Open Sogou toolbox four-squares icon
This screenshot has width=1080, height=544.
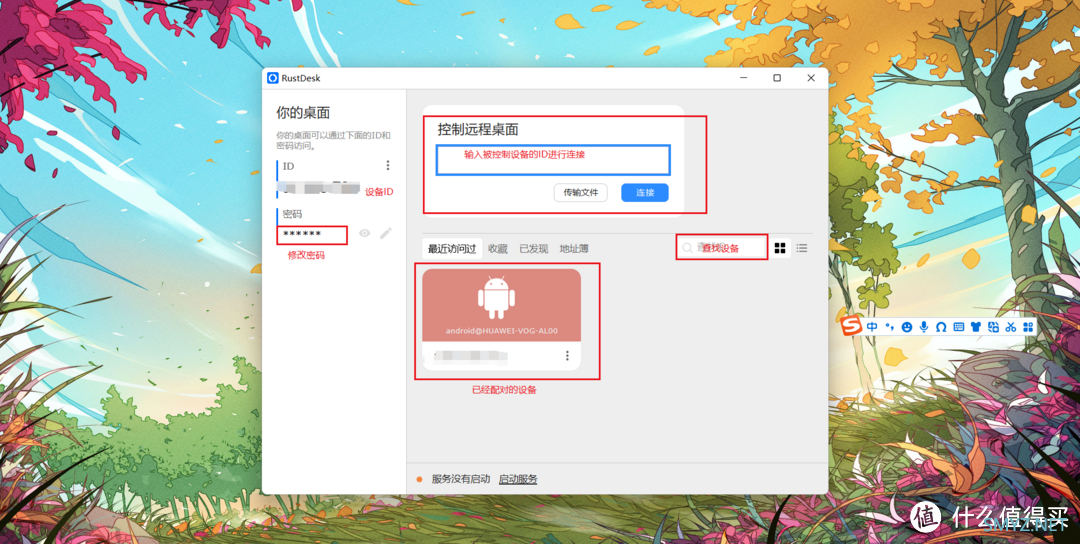1028,327
